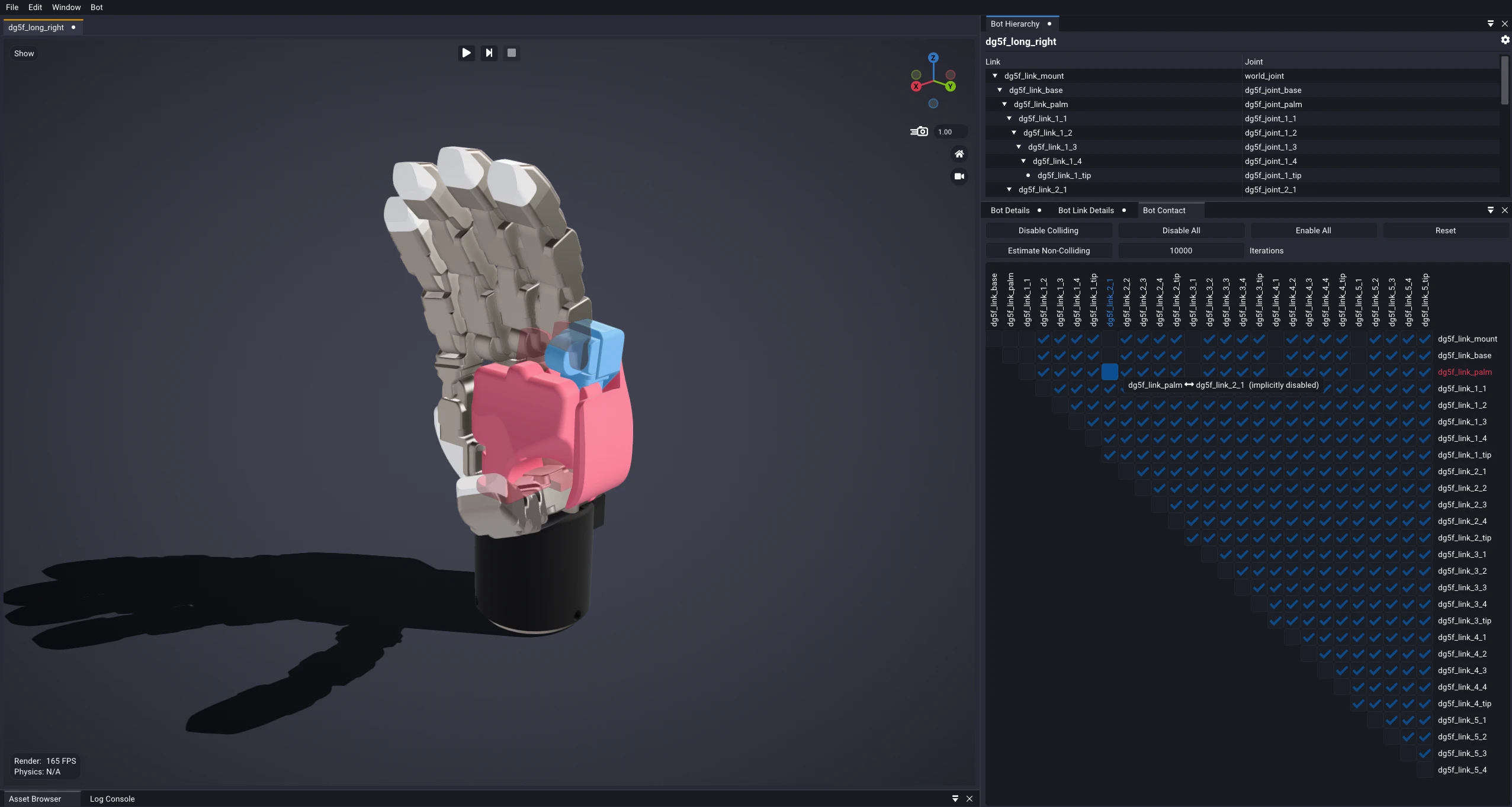Screen dimensions: 1512x807
Task: Collapse the dg5f_link_2_1 tree node
Action: click(x=1009, y=189)
